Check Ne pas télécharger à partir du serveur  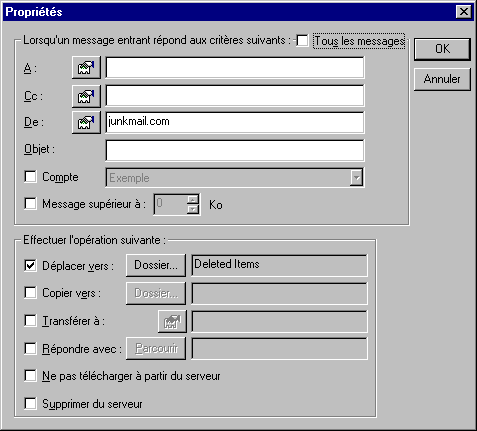coord(30,376)
